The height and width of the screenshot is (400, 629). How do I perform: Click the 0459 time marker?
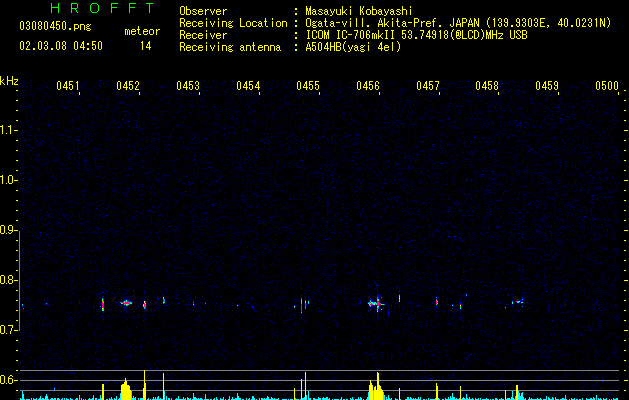tap(547, 86)
